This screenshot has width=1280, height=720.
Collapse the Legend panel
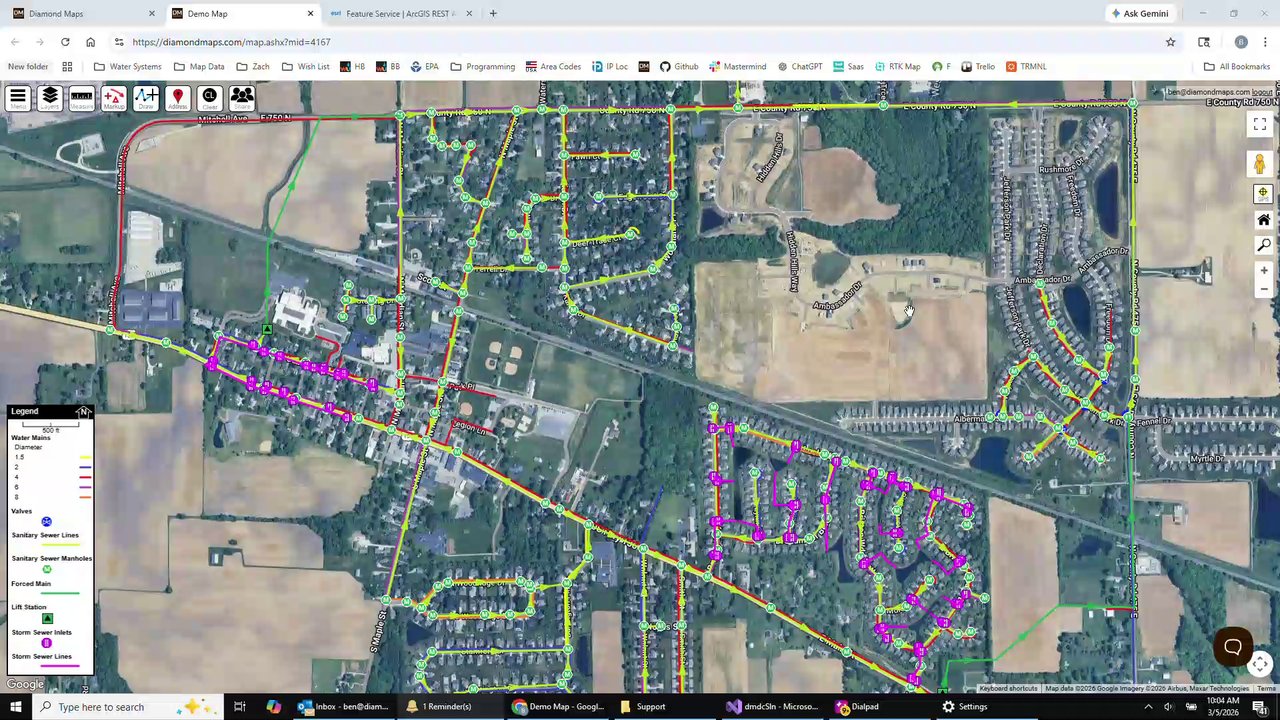click(x=83, y=411)
